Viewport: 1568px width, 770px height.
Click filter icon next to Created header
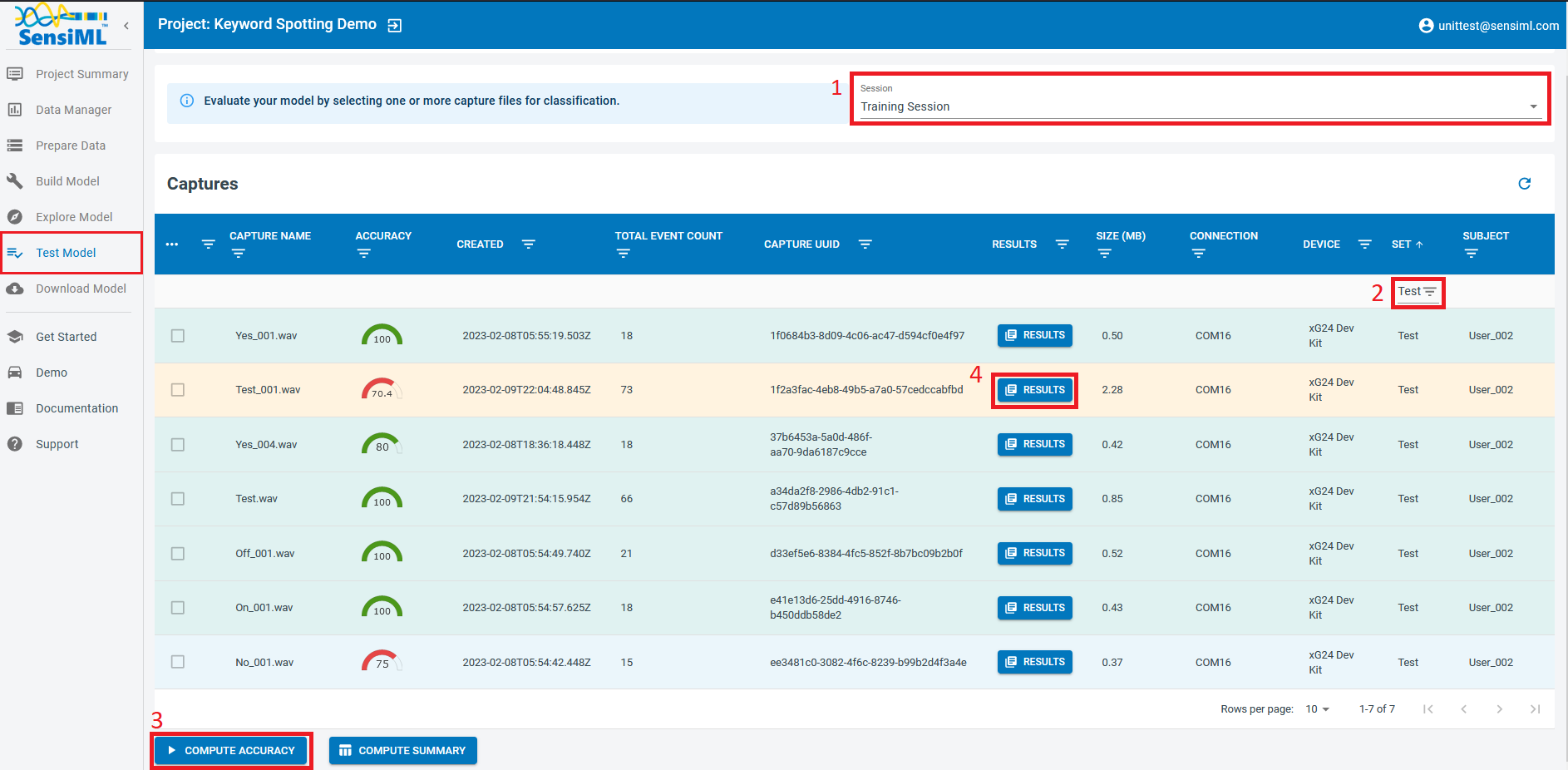tap(529, 244)
